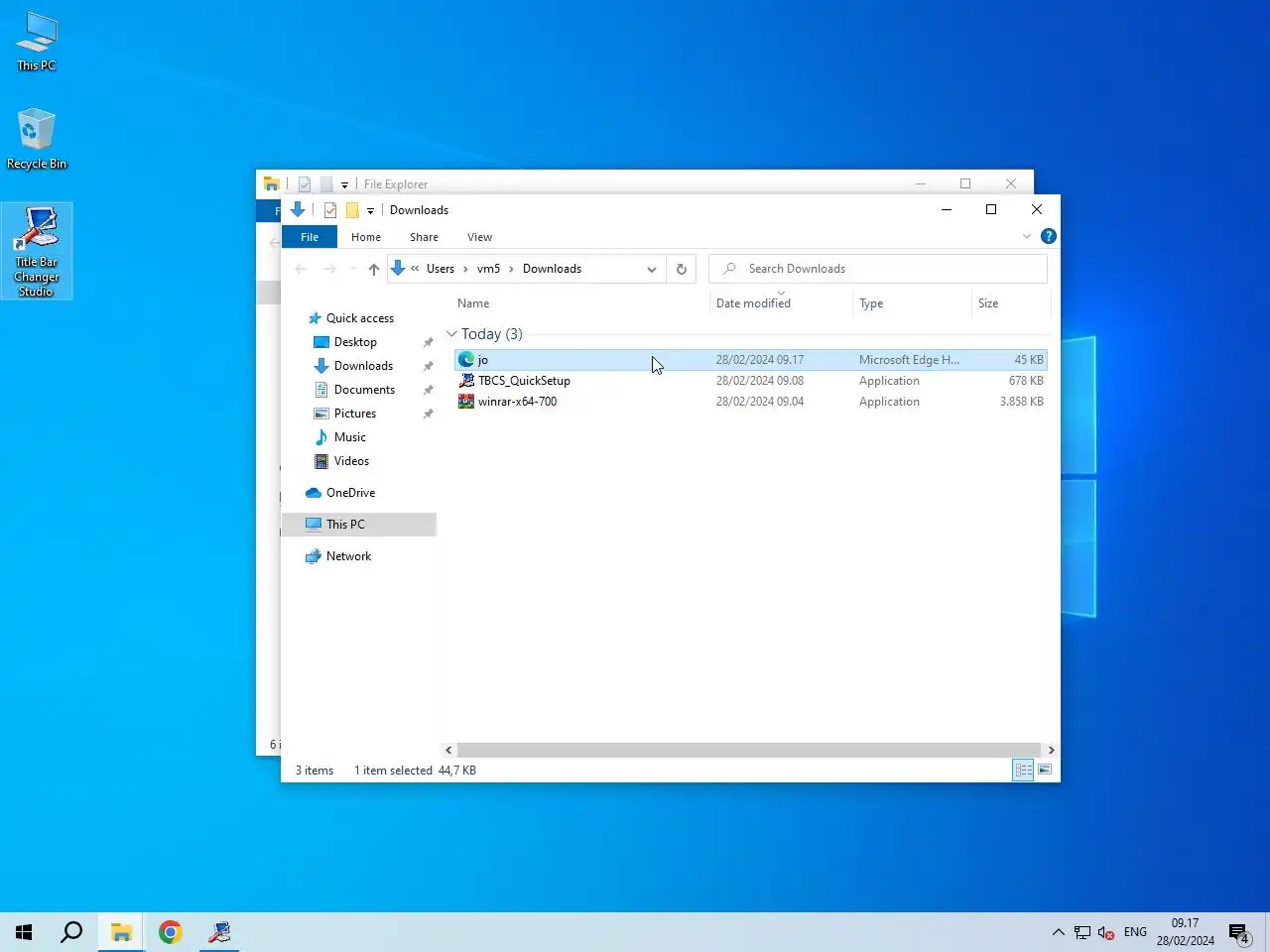Click the Properties quick access toolbar icon
Image resolution: width=1270 pixels, height=952 pixels.
tap(330, 210)
